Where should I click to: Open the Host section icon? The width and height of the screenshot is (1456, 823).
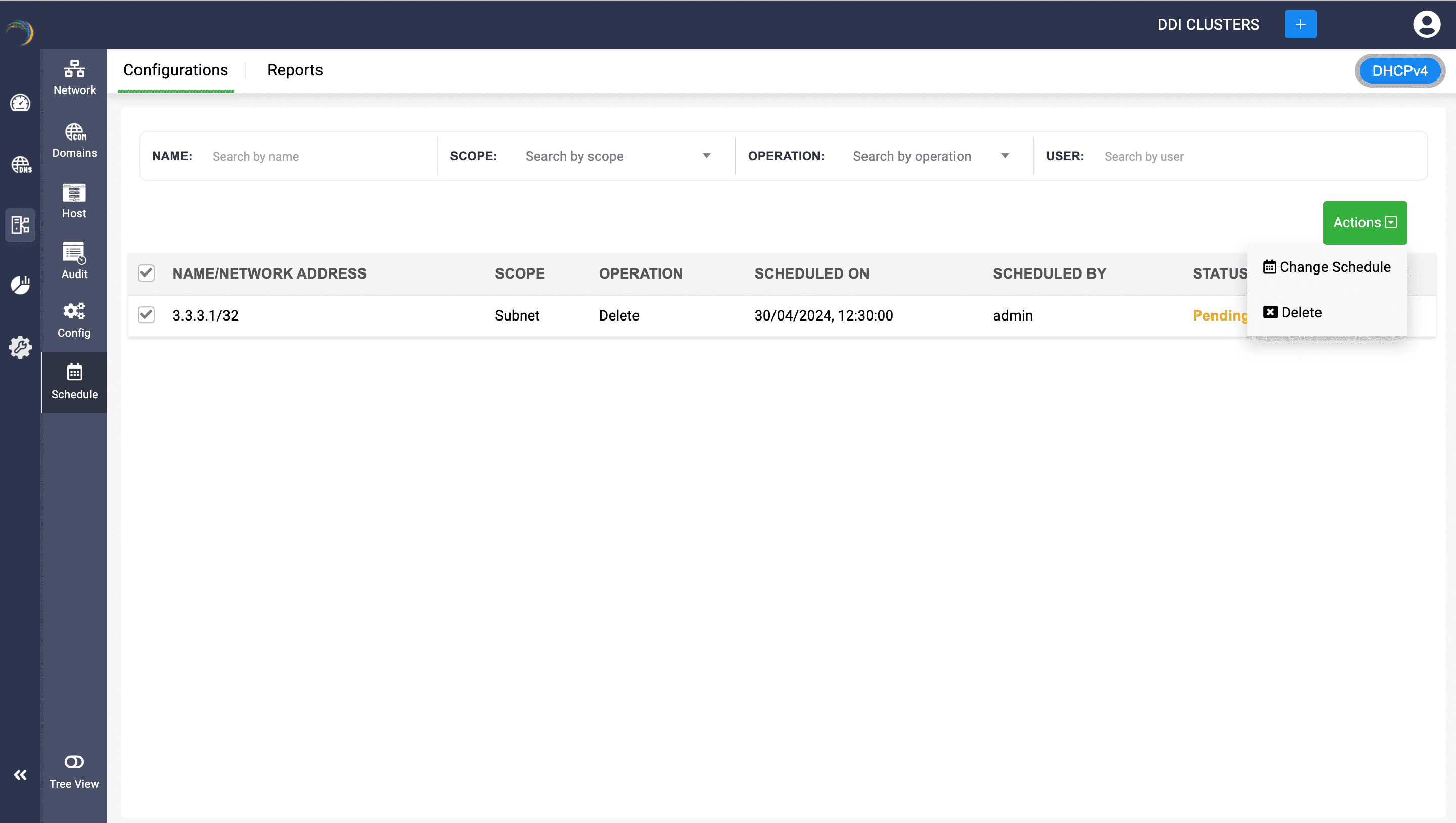[74, 201]
